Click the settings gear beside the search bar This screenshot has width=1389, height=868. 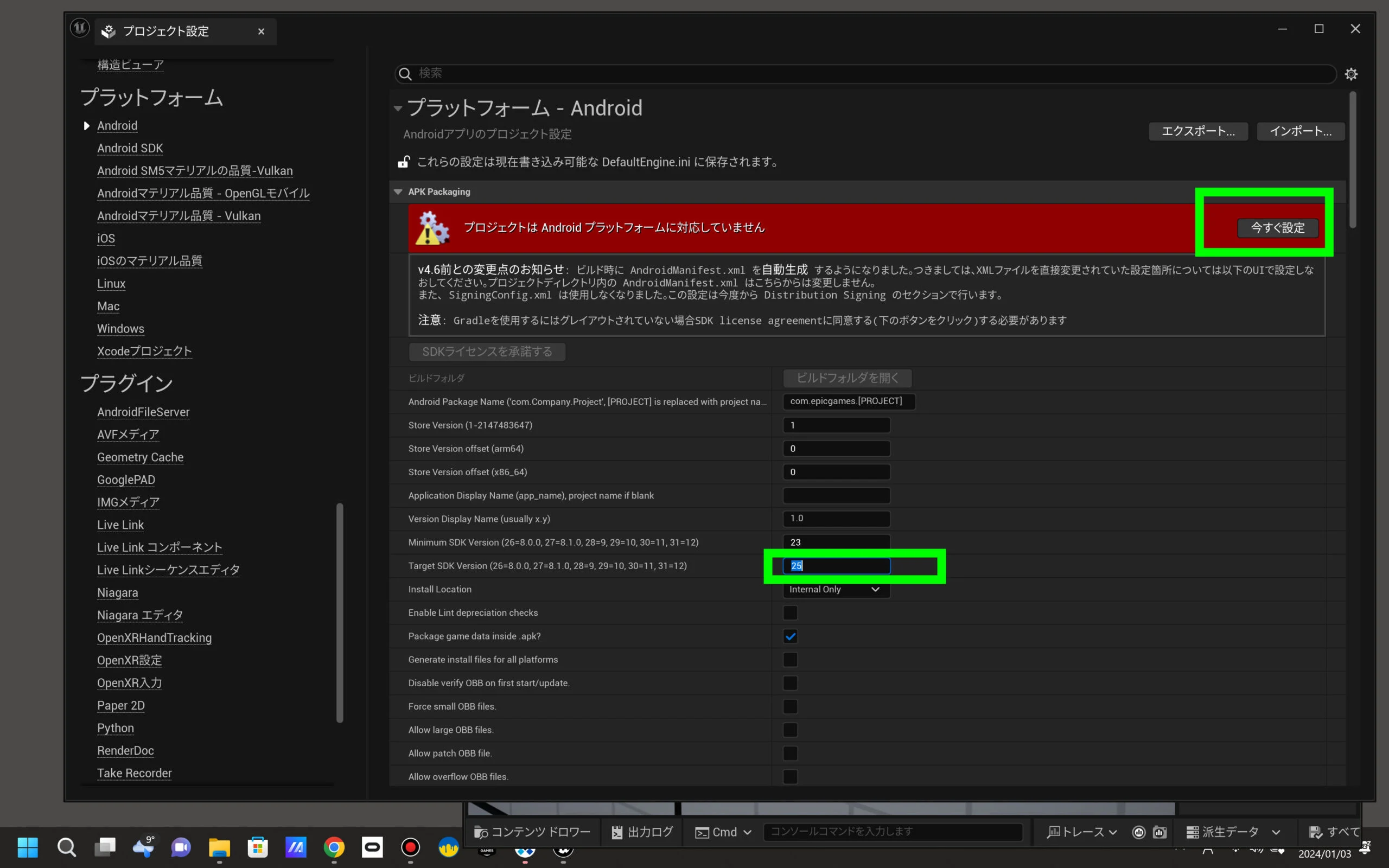click(1350, 74)
